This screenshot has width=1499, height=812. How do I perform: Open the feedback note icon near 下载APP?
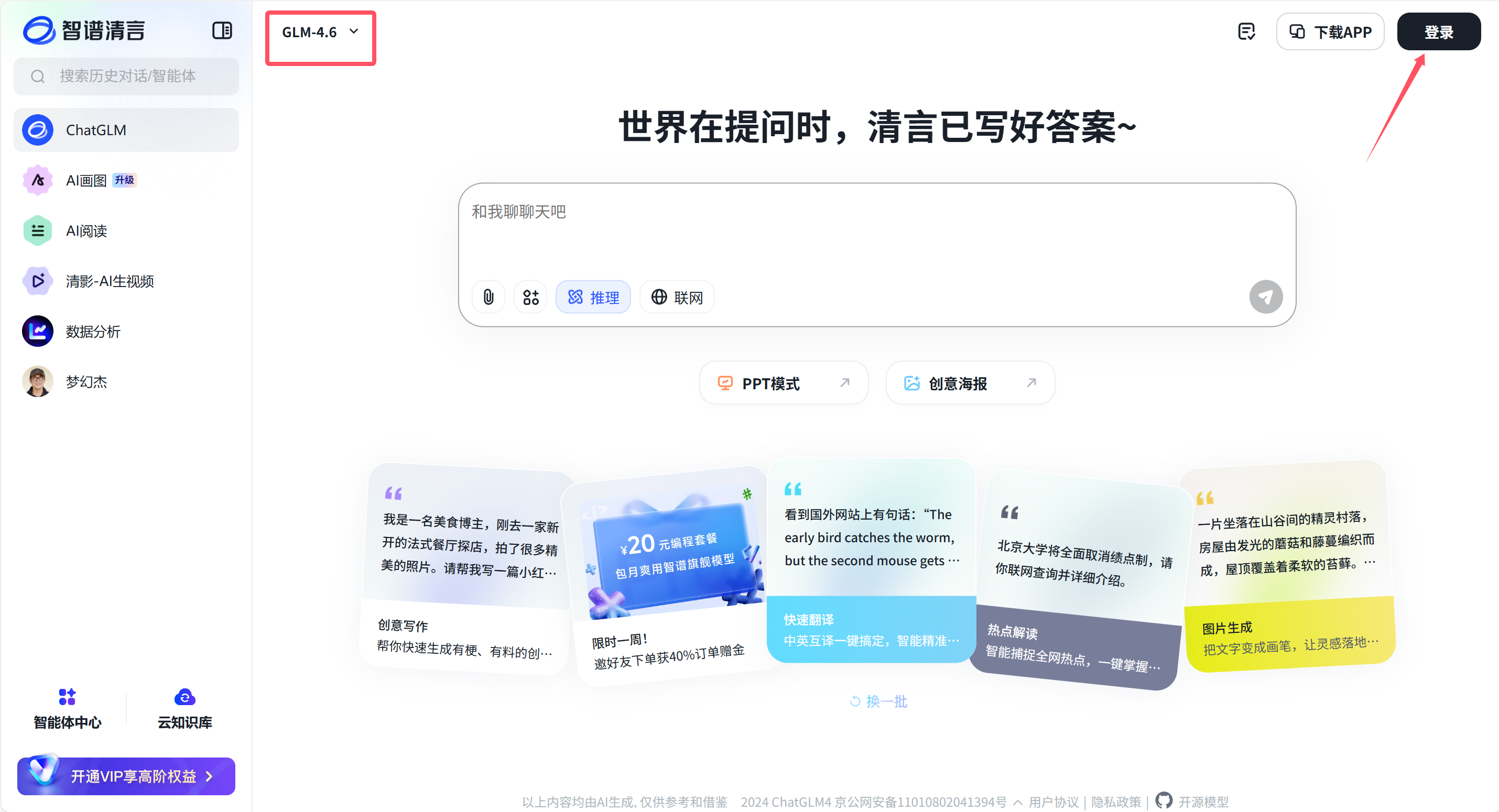click(x=1246, y=32)
